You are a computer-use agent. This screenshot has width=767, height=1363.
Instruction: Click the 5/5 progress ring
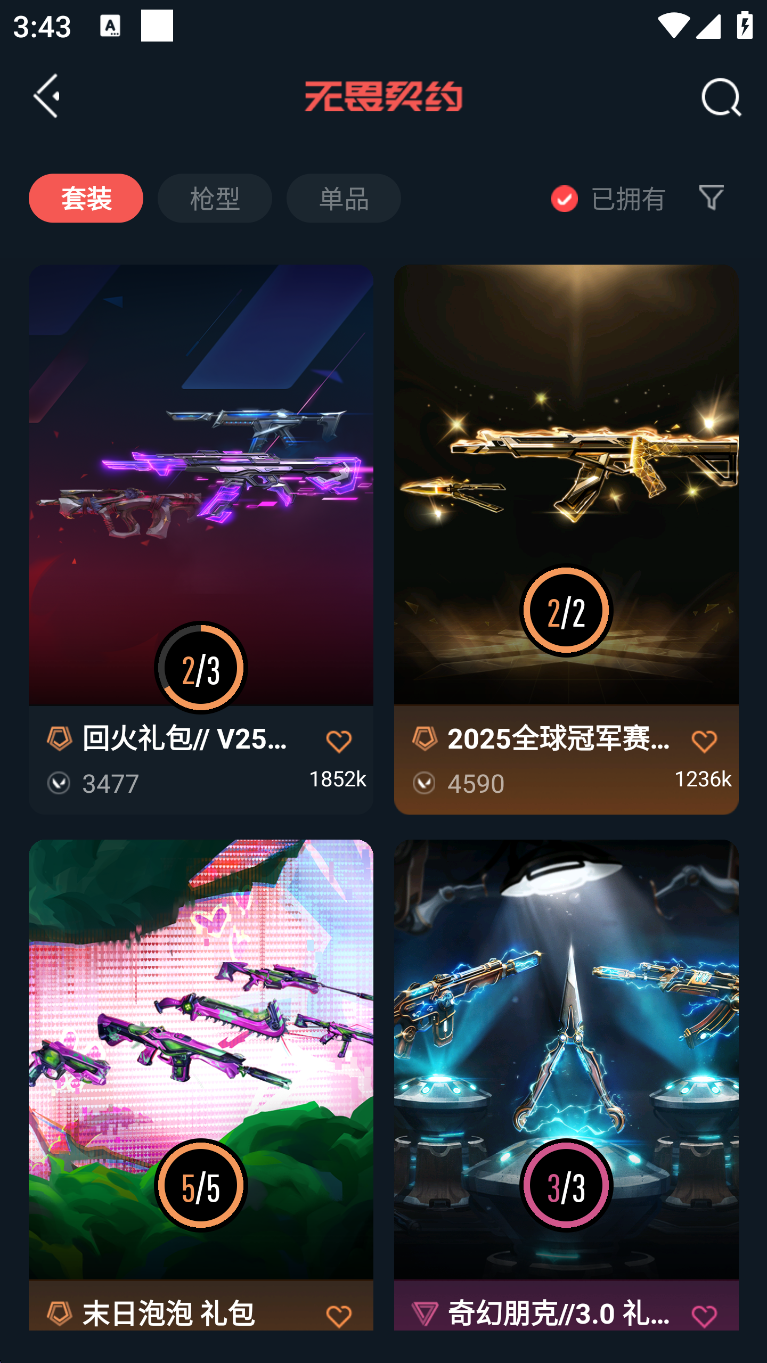click(x=201, y=1186)
